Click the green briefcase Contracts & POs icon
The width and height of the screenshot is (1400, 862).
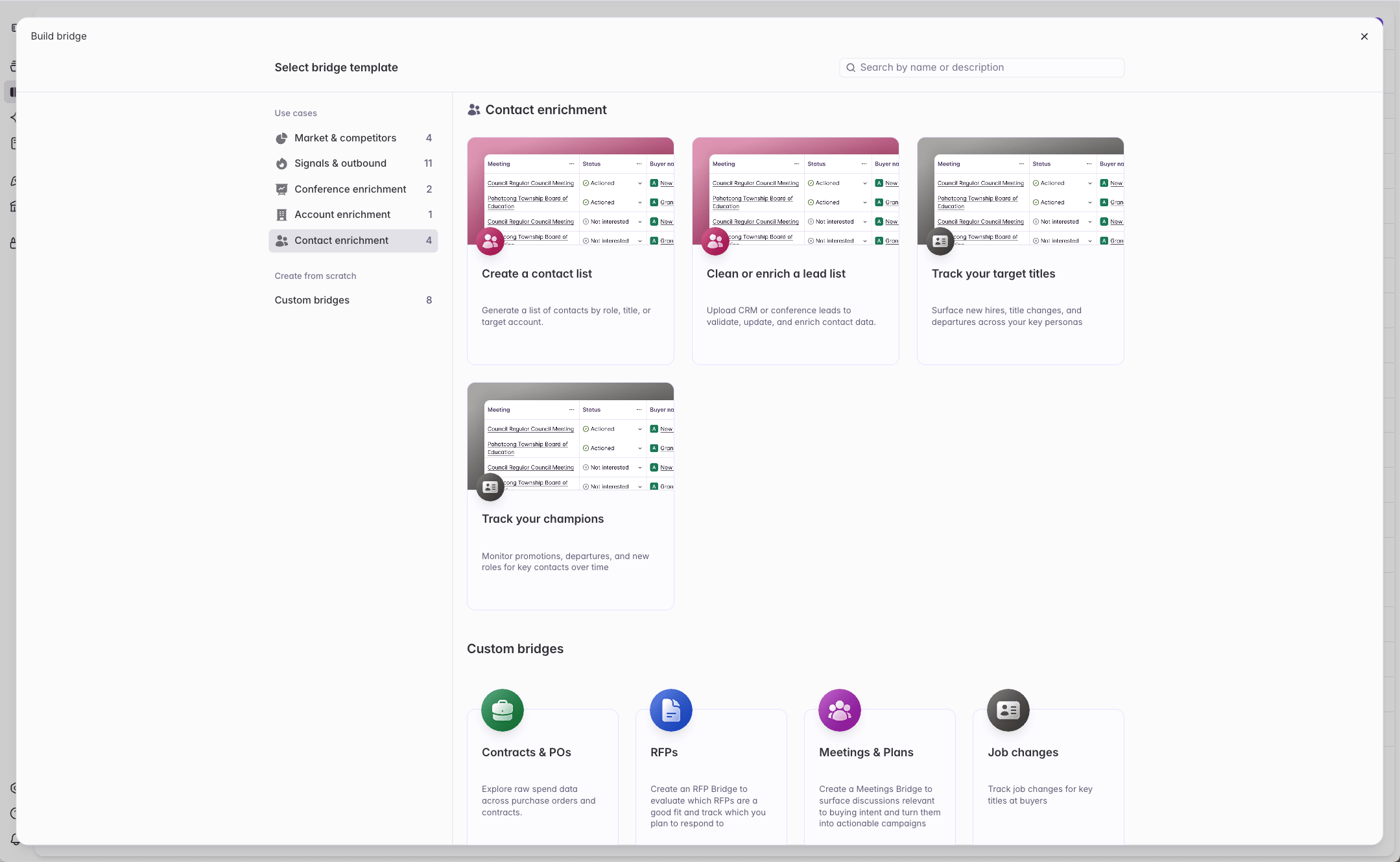pos(503,710)
